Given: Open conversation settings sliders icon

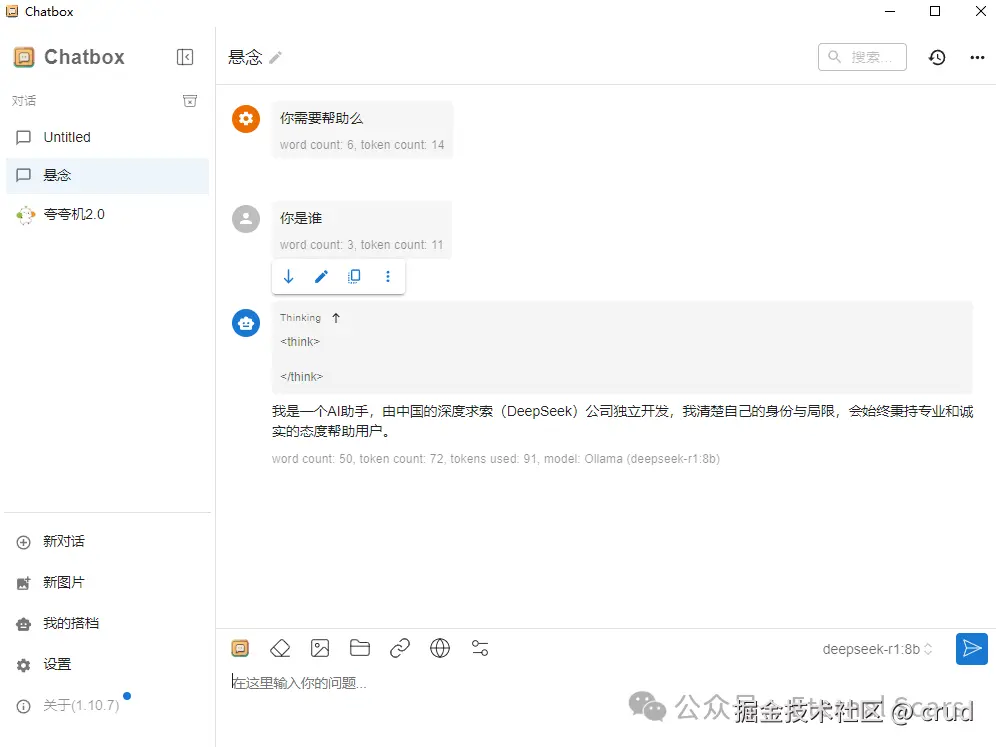Looking at the screenshot, I should 480,649.
